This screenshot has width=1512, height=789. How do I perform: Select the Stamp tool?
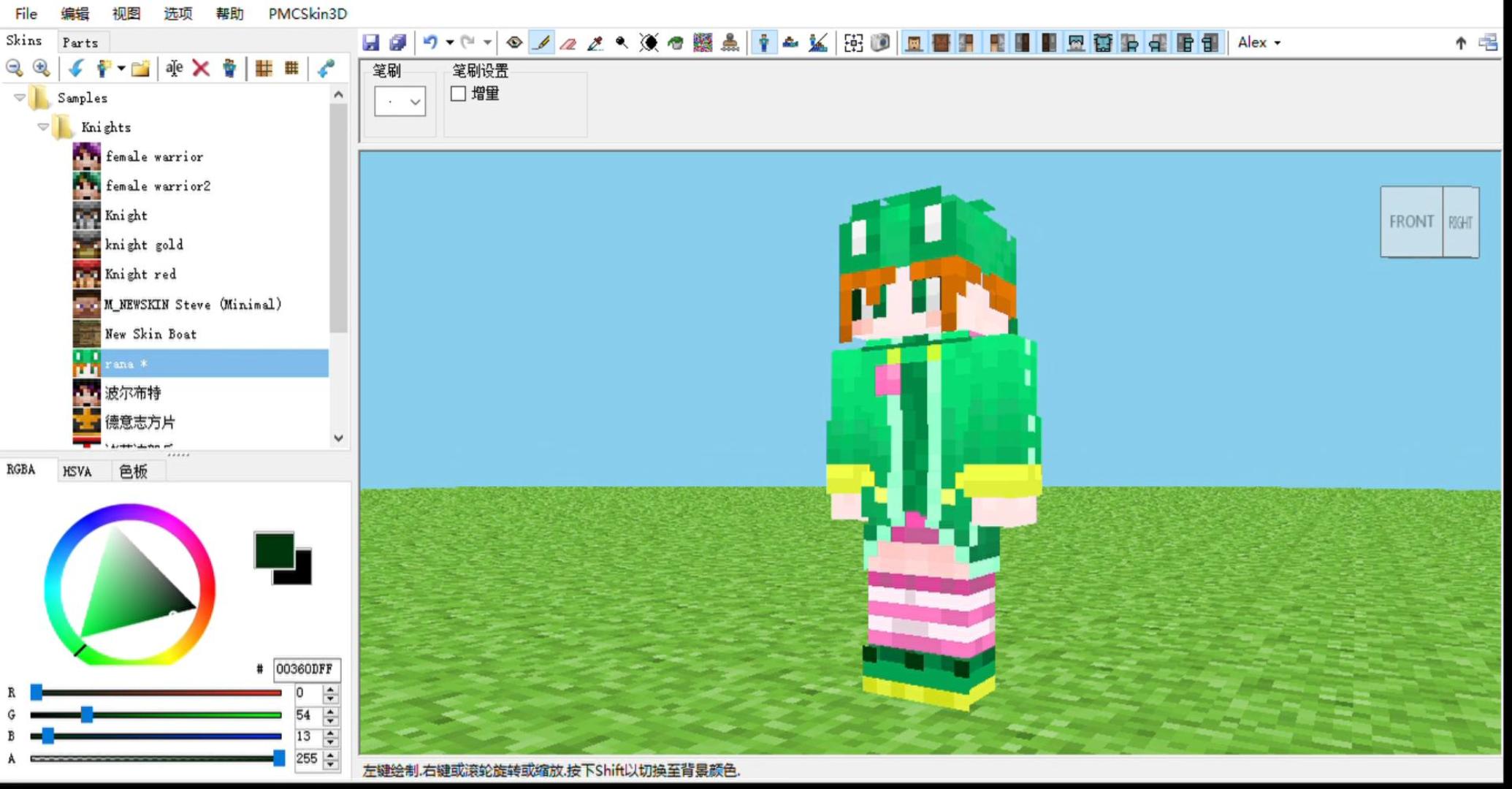[730, 43]
